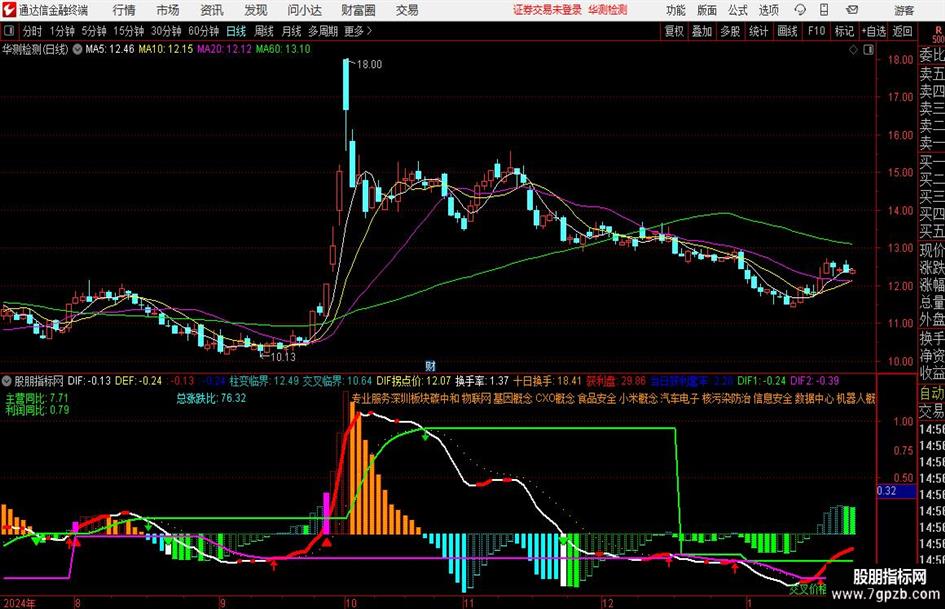Click the 2024年 timeline year label

pos(19,603)
